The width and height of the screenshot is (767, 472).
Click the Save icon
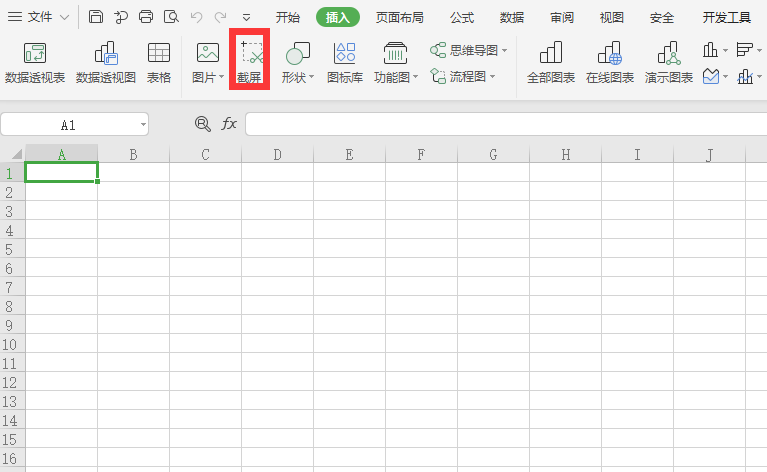click(95, 17)
